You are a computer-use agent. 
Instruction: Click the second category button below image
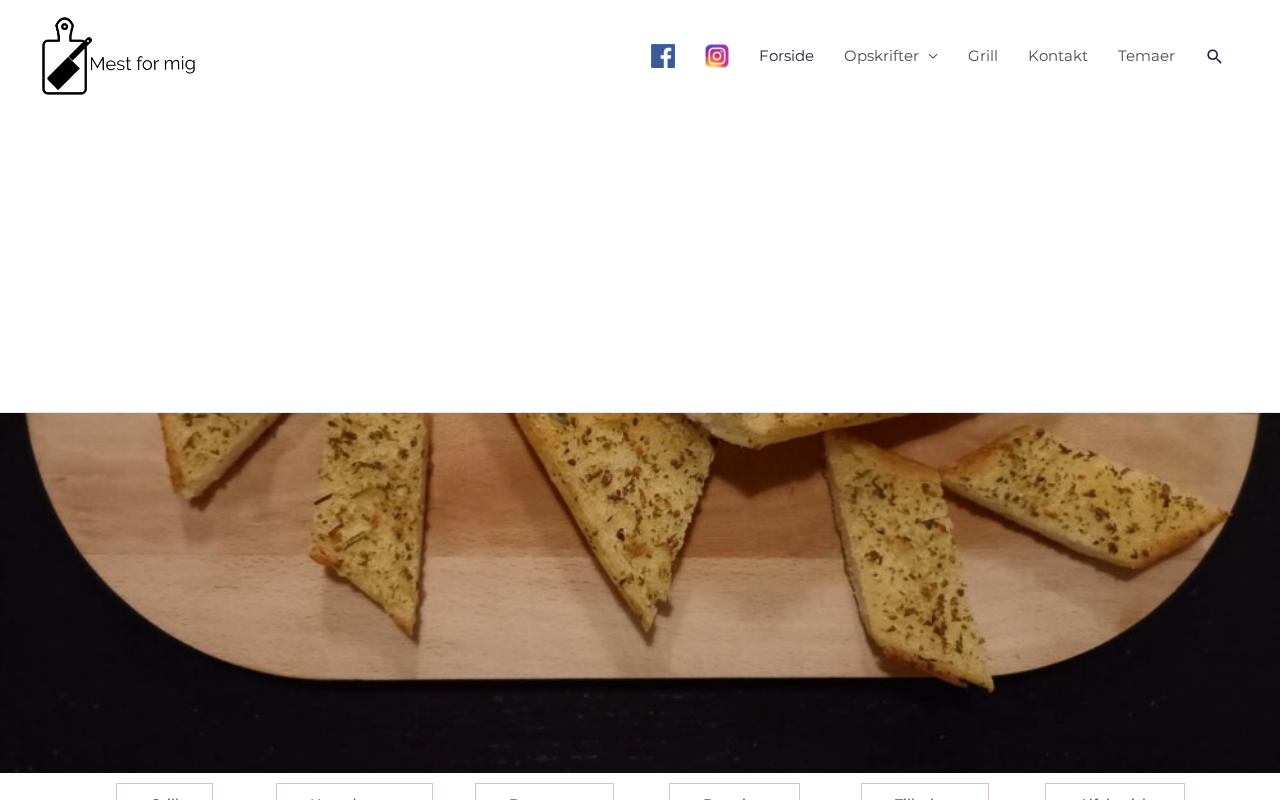[x=354, y=792]
